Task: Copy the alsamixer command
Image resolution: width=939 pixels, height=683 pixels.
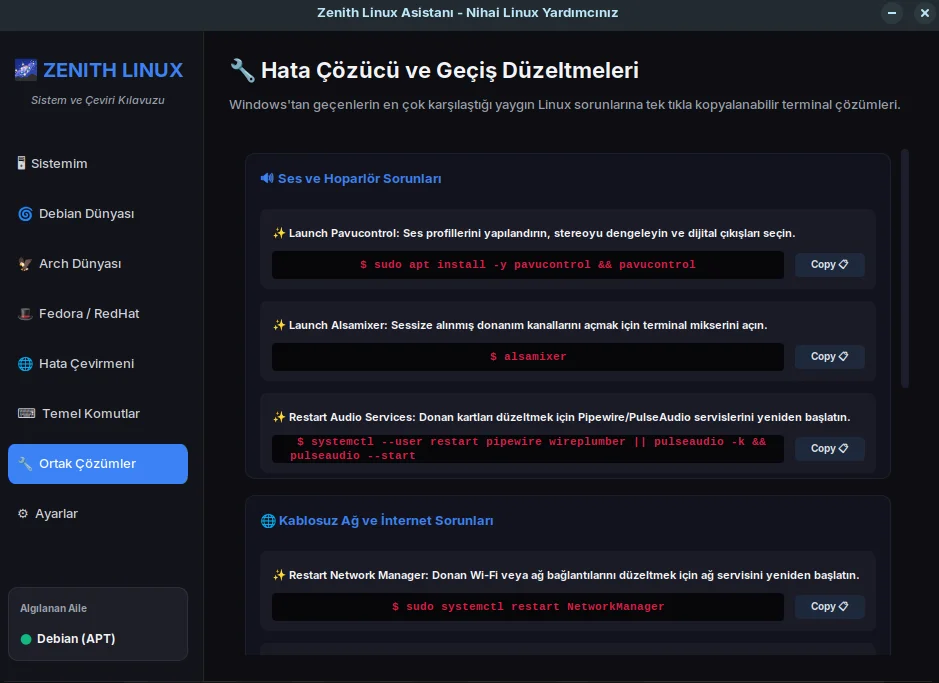Action: (829, 357)
